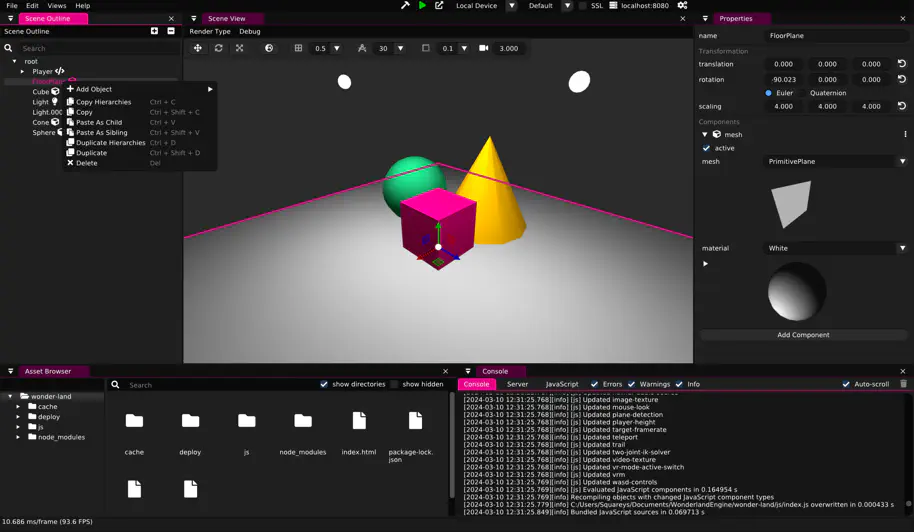The image size is (914, 532).
Task: Select the scale gizmo tool
Action: point(239,48)
